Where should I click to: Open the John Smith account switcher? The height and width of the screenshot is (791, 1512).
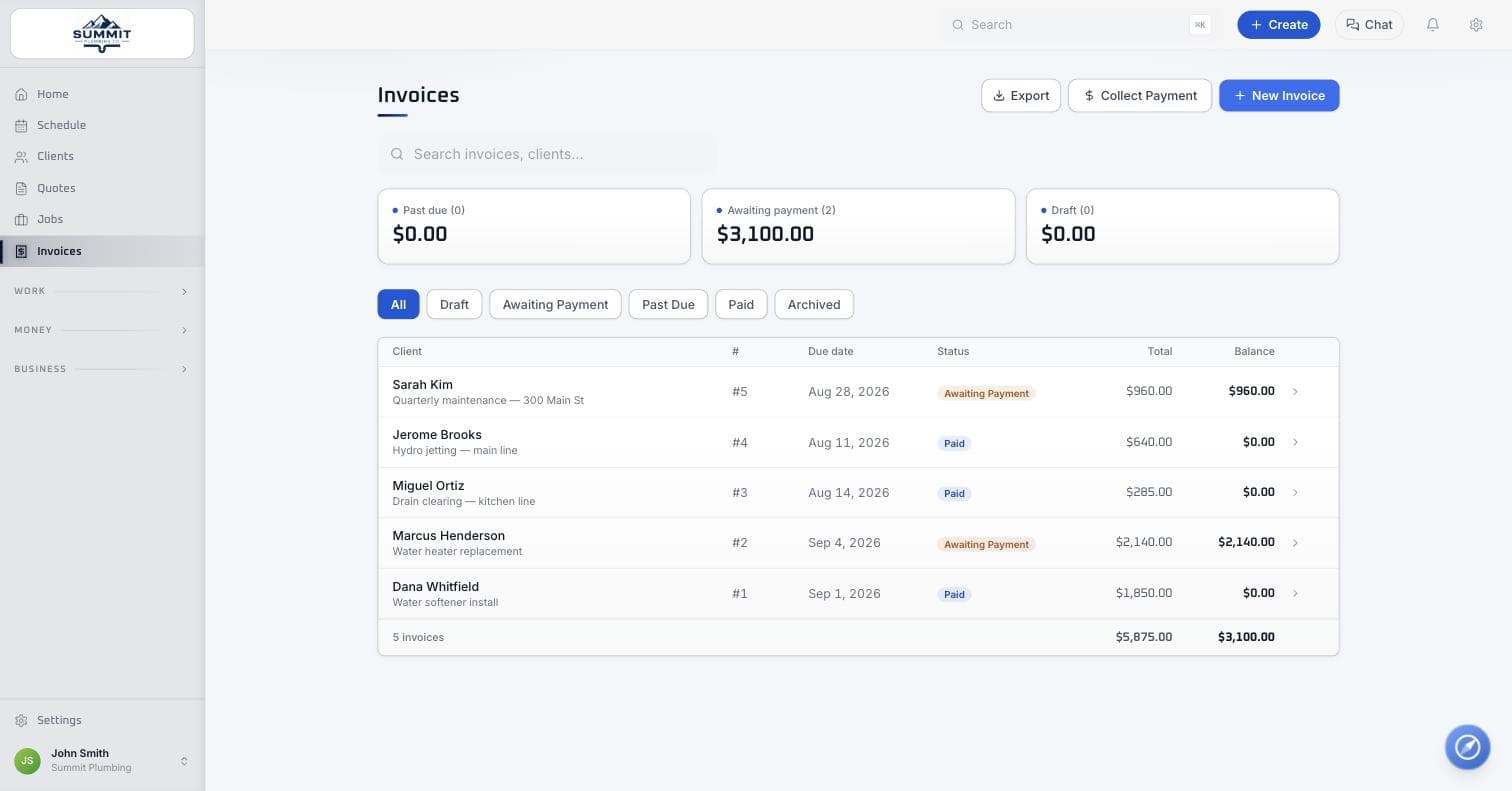coord(102,761)
